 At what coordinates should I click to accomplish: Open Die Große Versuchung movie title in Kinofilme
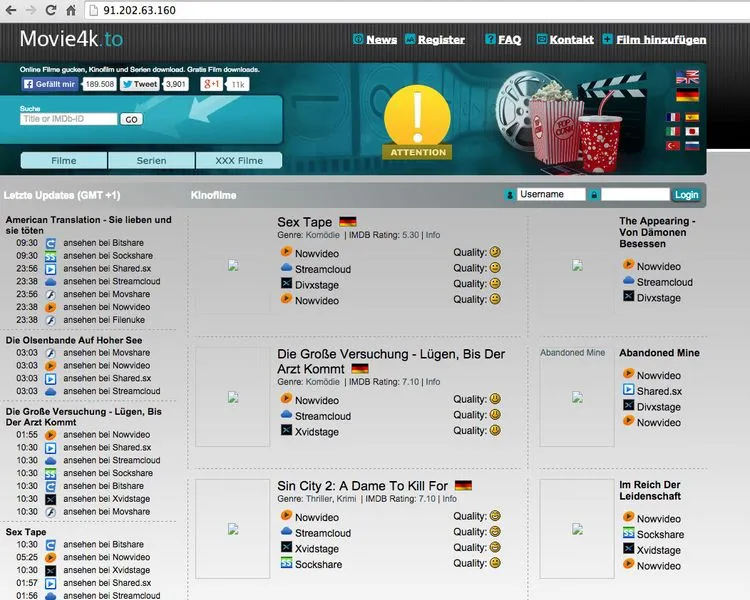(391, 361)
